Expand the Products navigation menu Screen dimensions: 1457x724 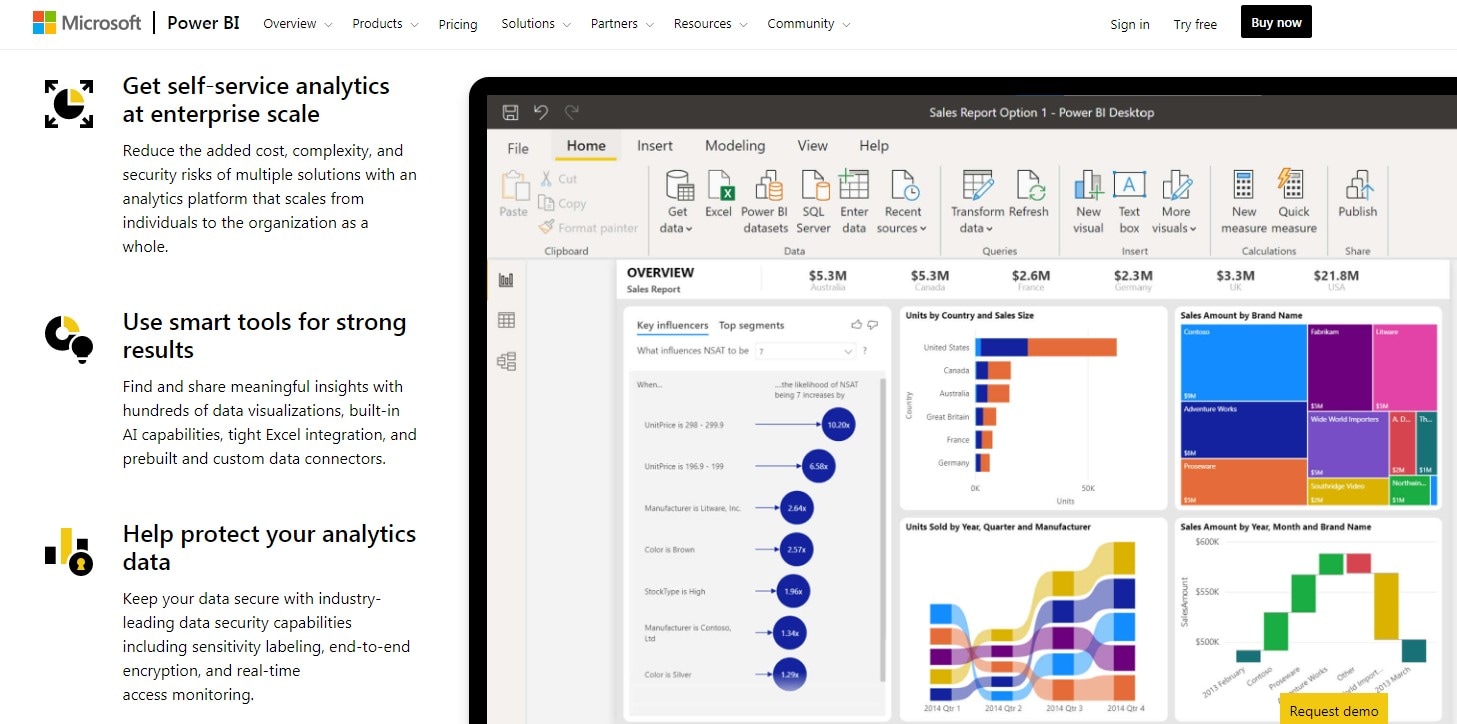(x=386, y=24)
